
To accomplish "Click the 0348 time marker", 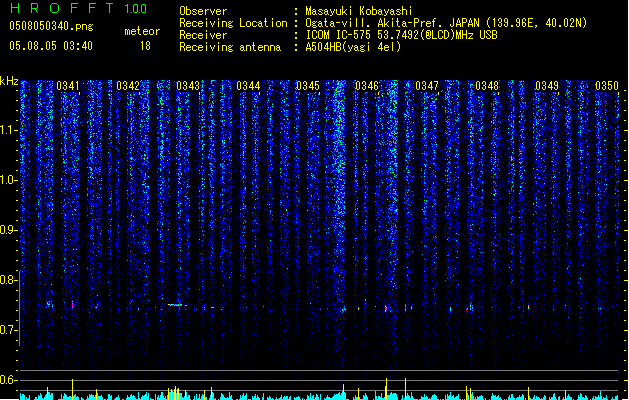I will (487, 86).
